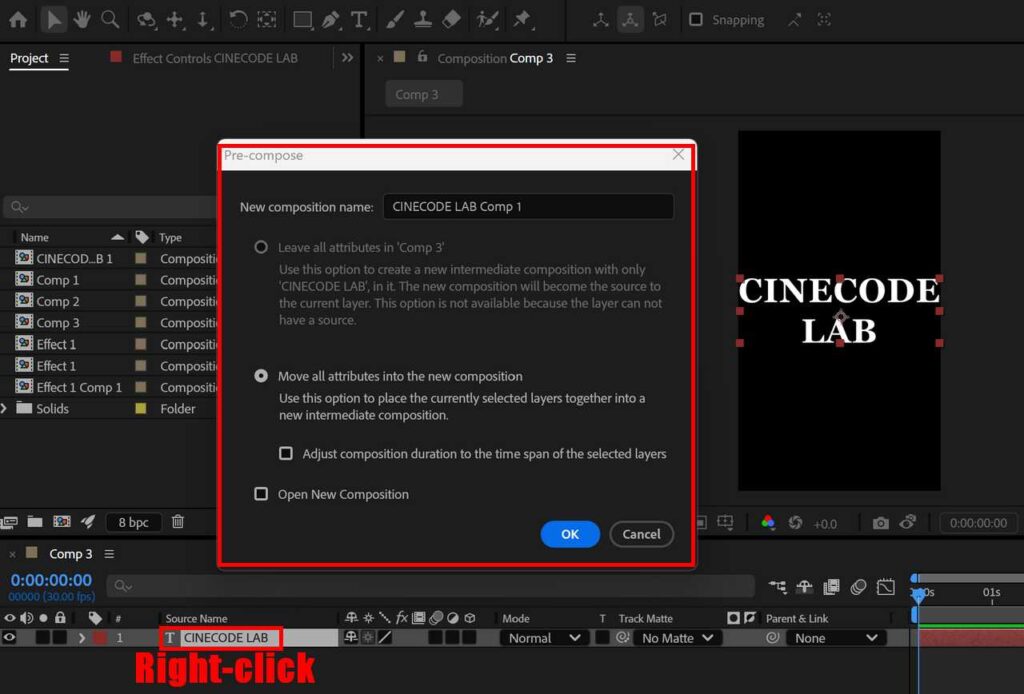Select the Rotation tool

click(238, 20)
